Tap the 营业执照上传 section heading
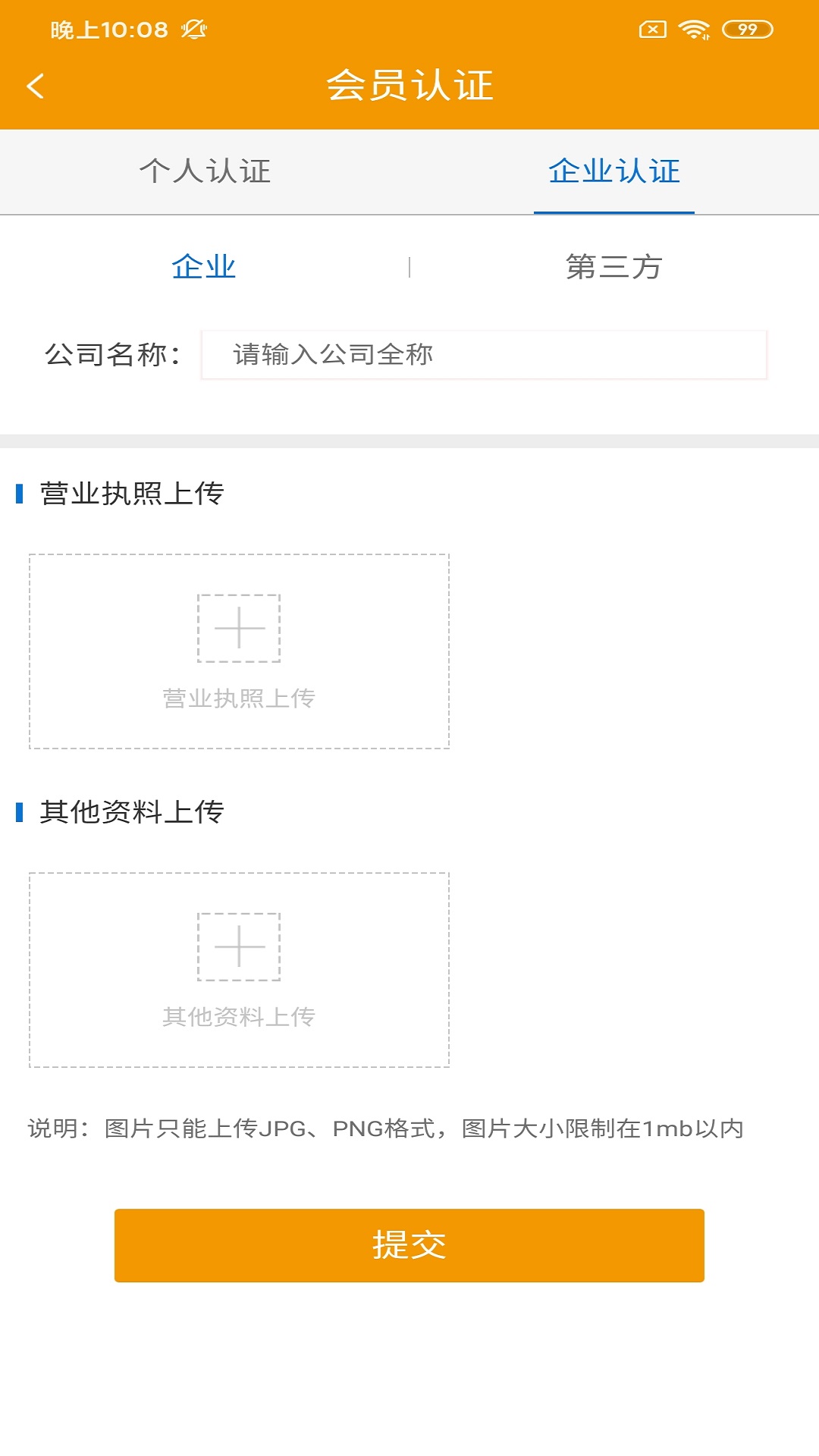819x1456 pixels. tap(132, 494)
